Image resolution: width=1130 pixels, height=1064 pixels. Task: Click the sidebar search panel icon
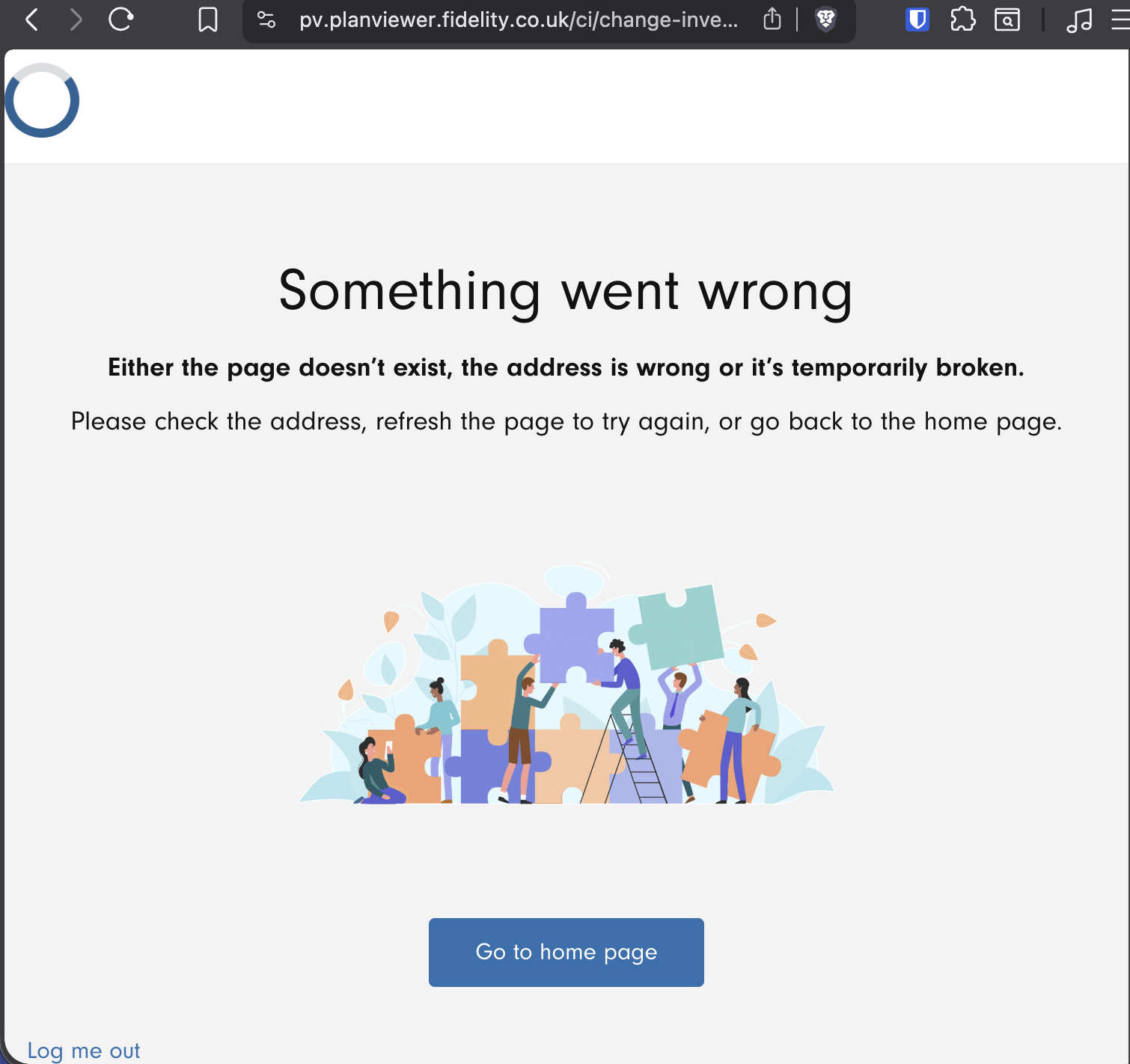1007,19
